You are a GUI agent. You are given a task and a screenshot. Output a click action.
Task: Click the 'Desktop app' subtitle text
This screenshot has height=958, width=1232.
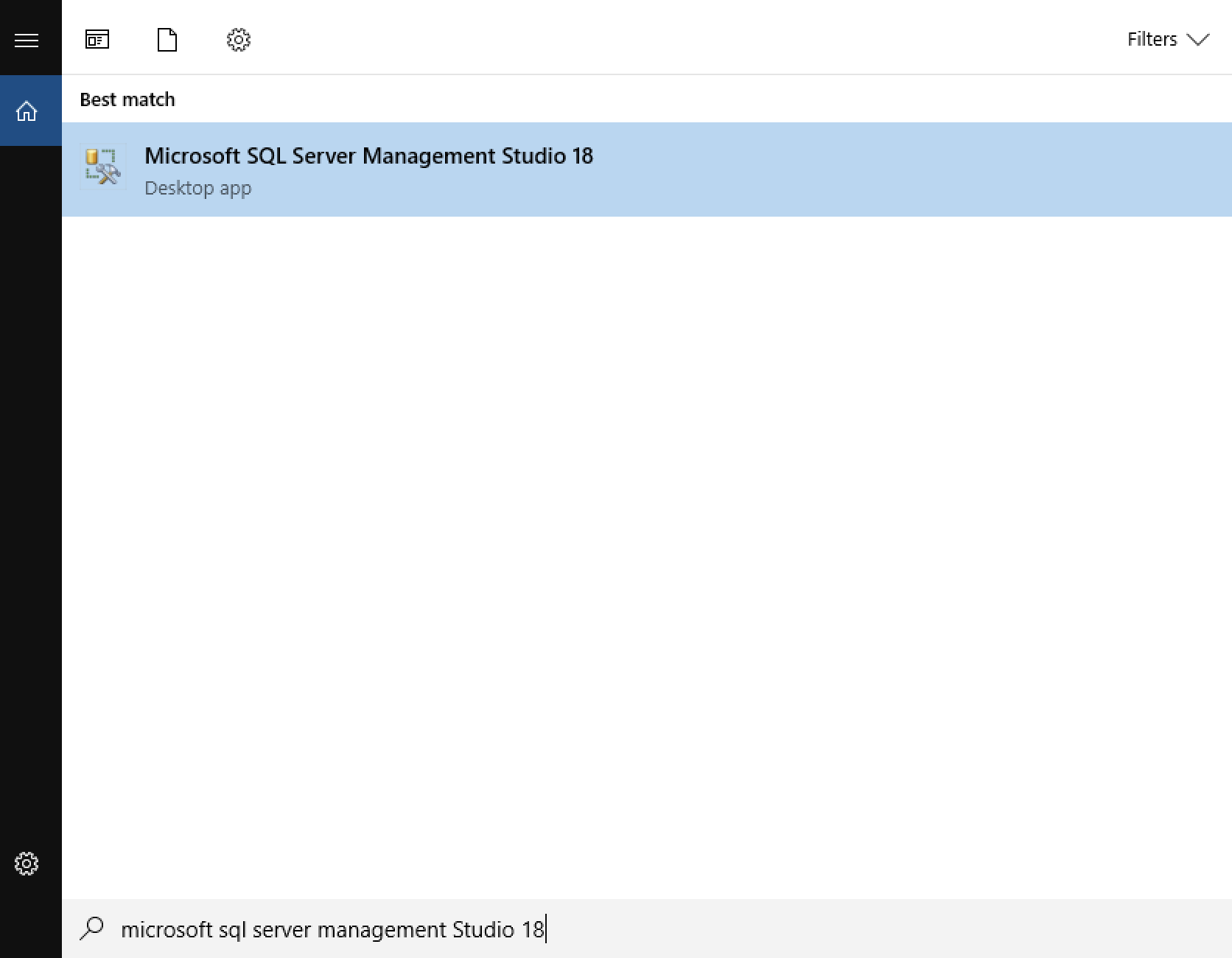197,189
